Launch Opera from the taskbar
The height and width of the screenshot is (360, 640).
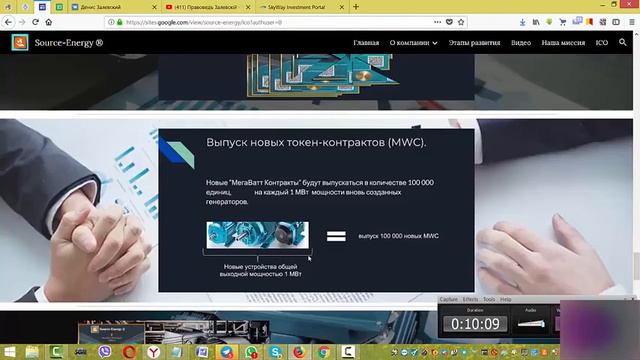pos(129,352)
